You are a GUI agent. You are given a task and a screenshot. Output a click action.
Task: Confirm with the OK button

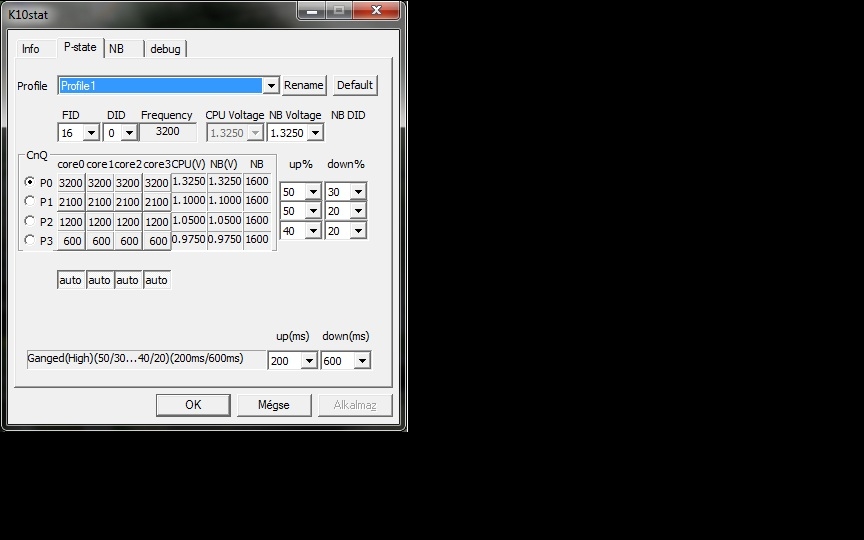click(193, 405)
